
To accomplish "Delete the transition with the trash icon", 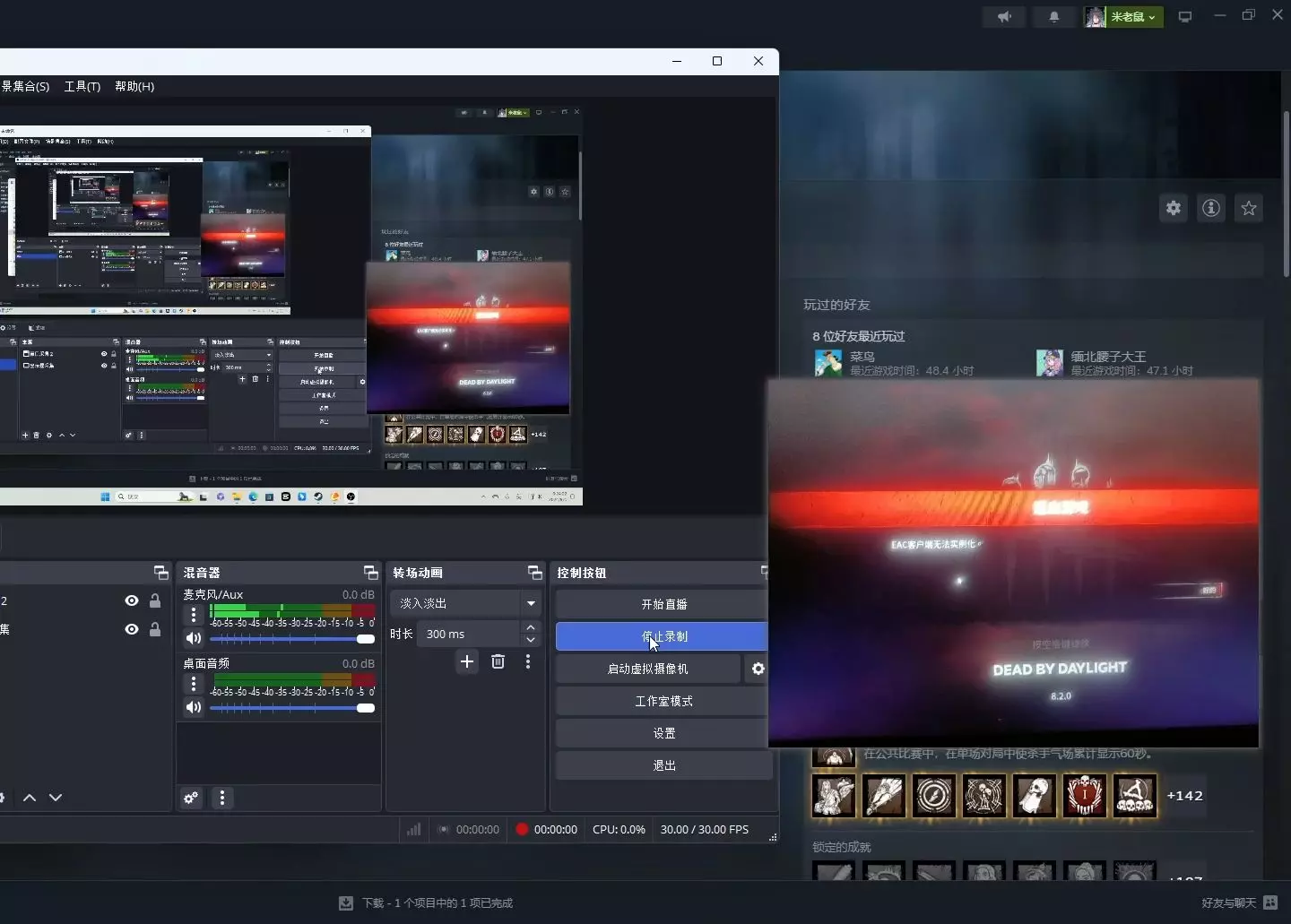I will coord(498,661).
